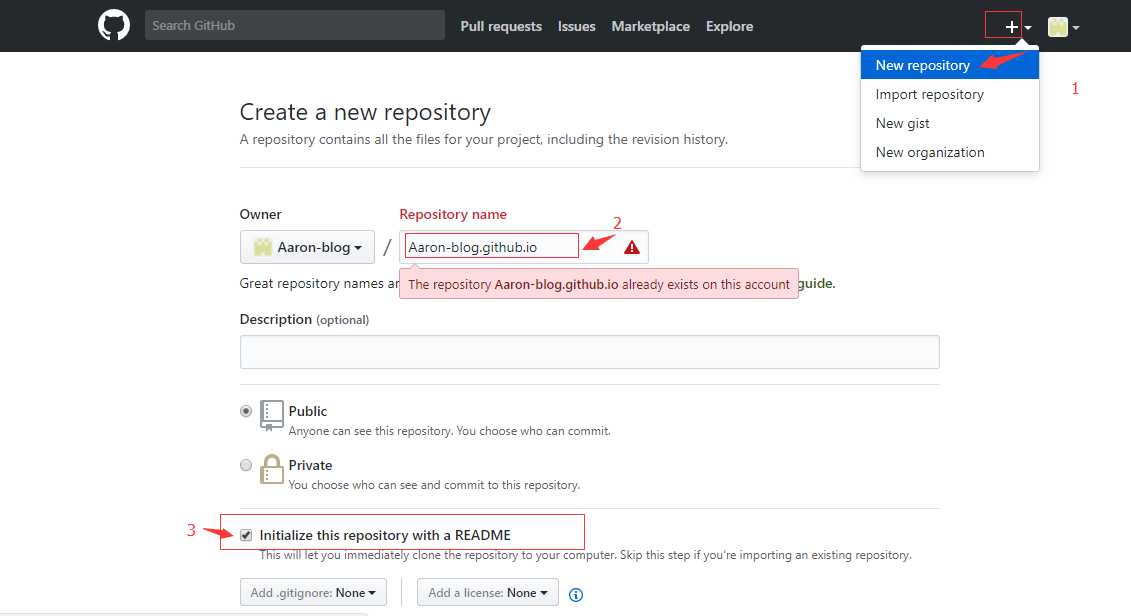Choose New repository from dropdown
This screenshot has width=1131, height=616.
click(949, 65)
